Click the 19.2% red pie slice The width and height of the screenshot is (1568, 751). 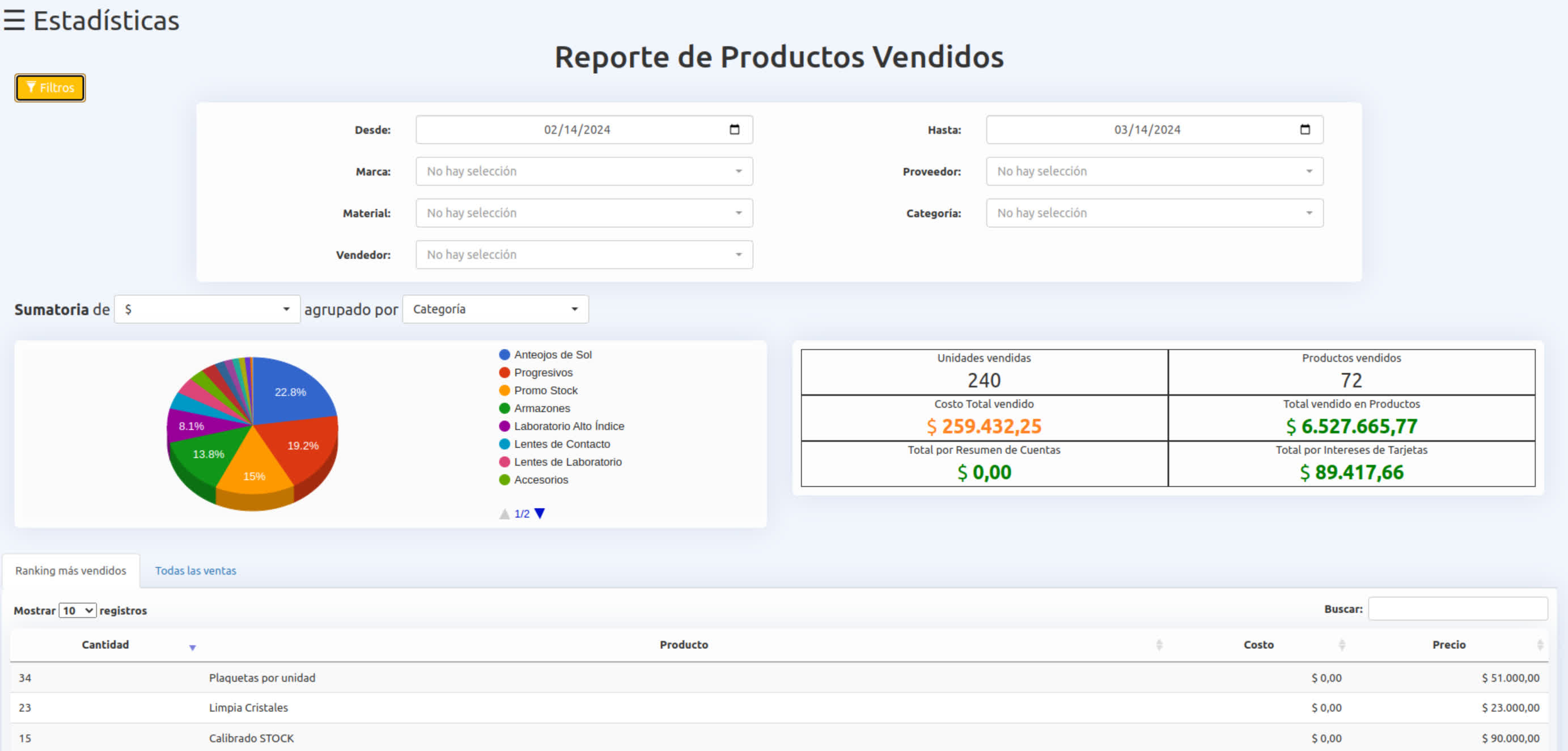[303, 445]
